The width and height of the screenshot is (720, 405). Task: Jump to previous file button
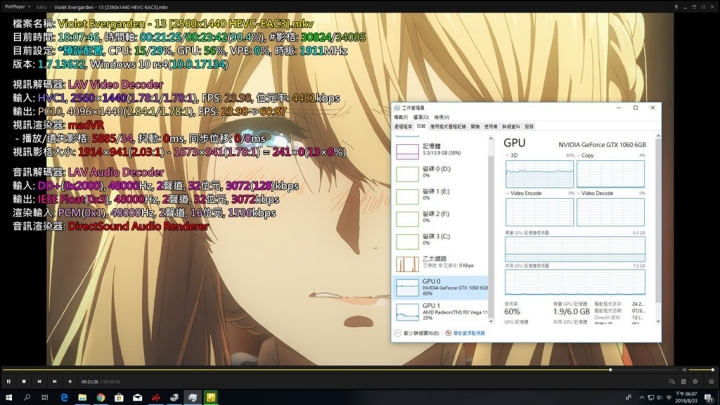(39, 381)
